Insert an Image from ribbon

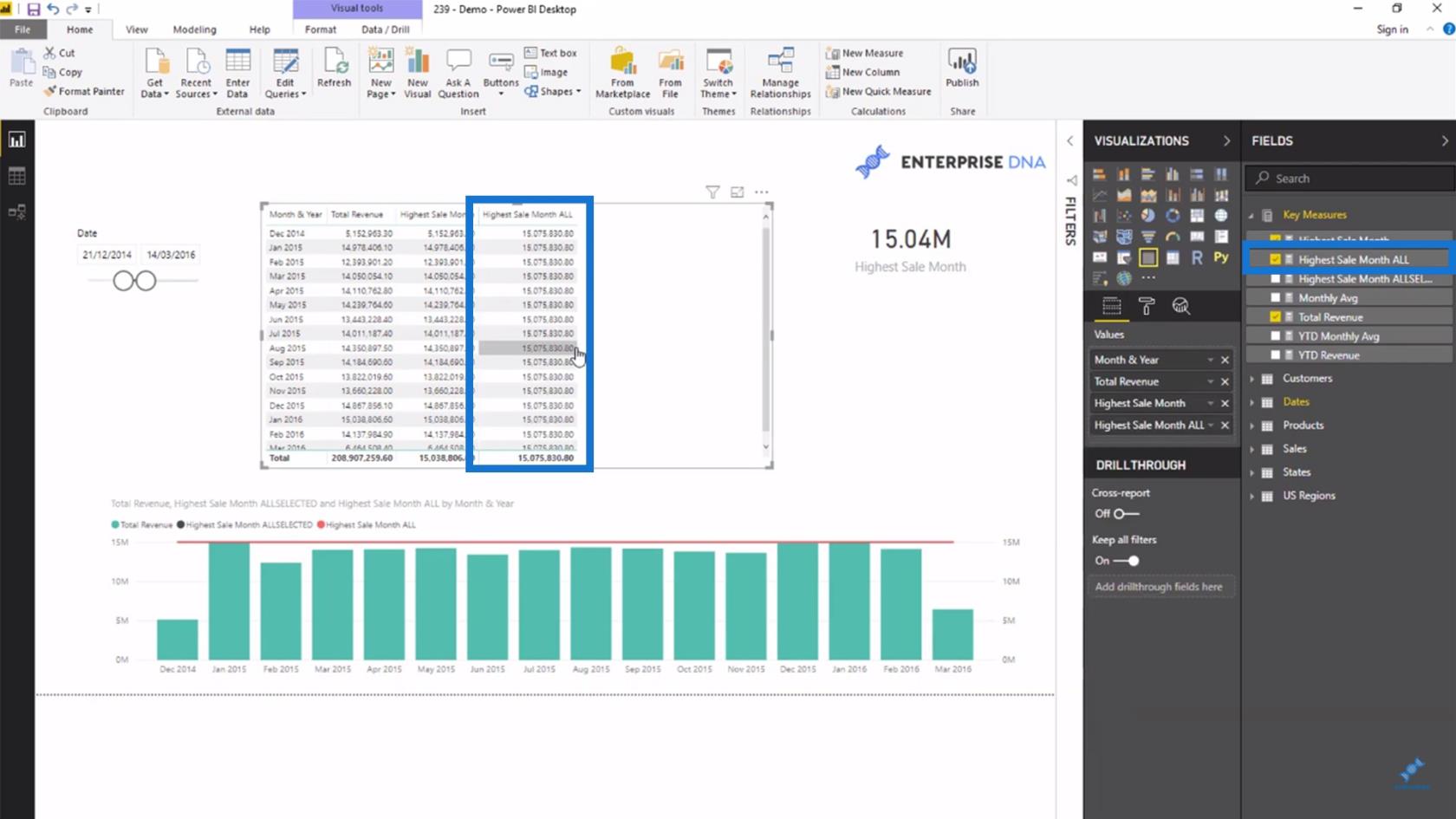[547, 72]
